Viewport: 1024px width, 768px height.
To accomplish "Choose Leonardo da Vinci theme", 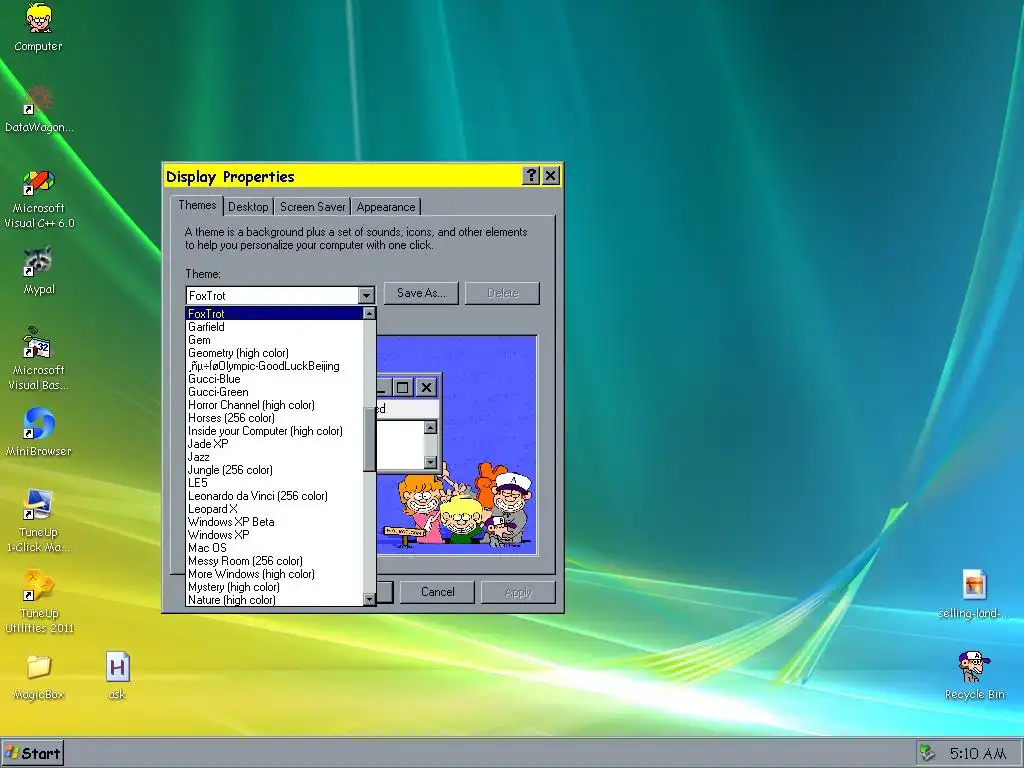I will [x=274, y=496].
